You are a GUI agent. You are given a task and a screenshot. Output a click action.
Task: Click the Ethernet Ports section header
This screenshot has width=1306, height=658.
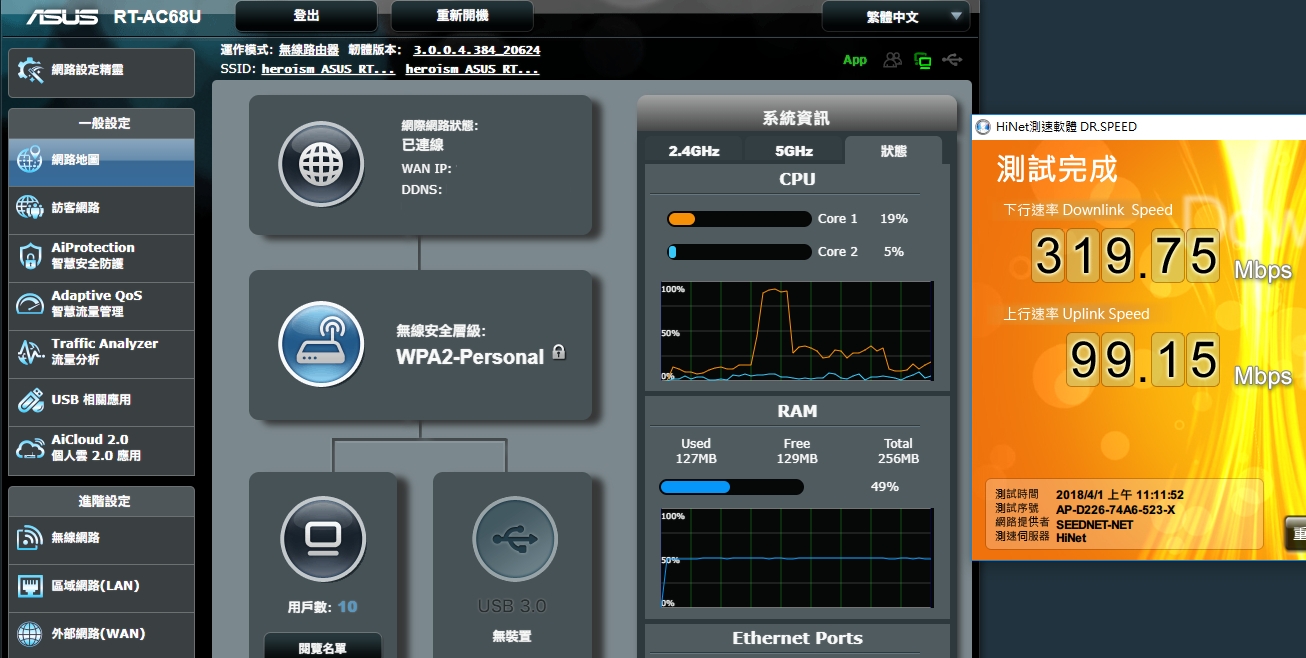(797, 638)
